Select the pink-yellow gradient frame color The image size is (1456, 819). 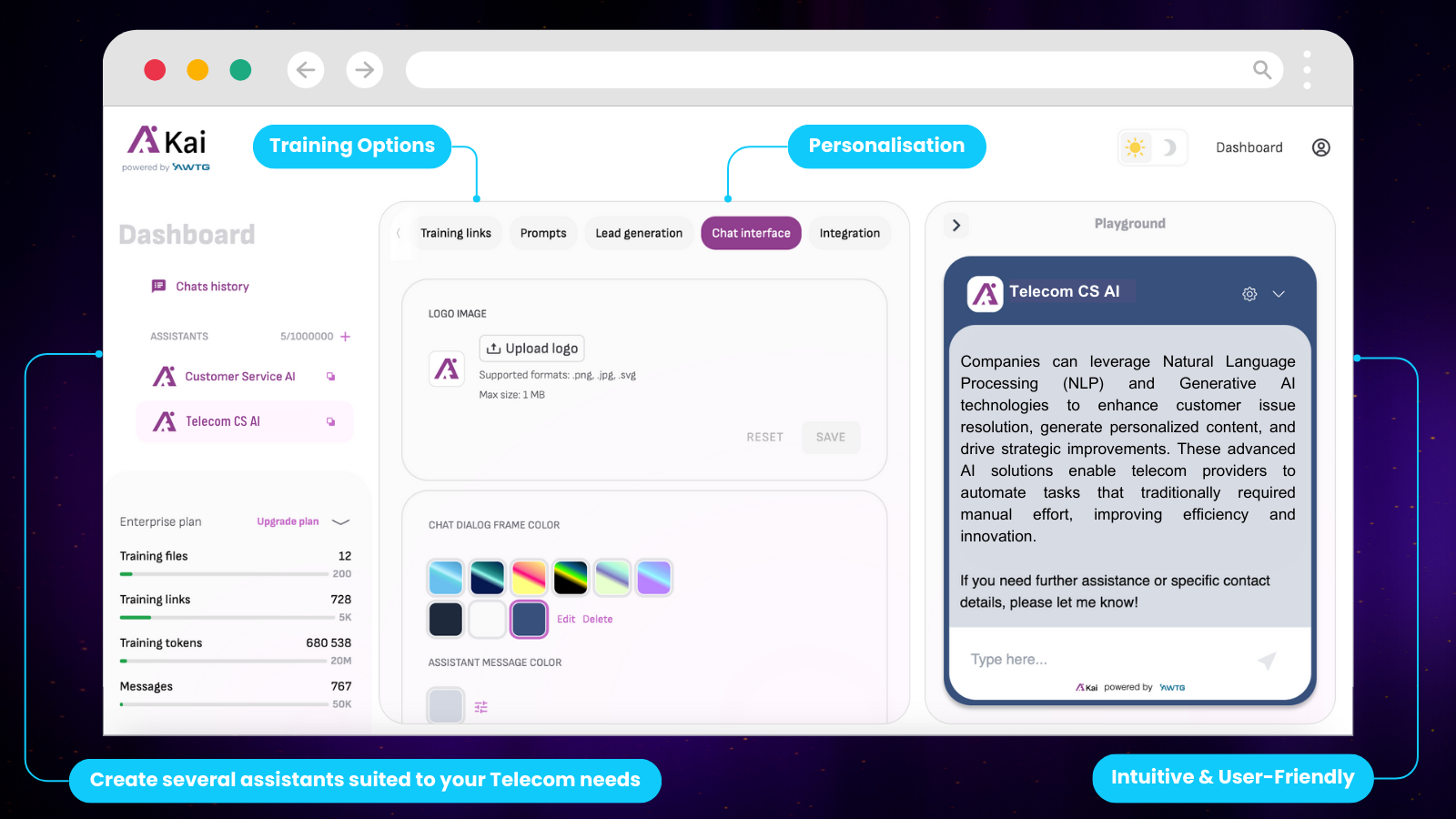coord(529,578)
